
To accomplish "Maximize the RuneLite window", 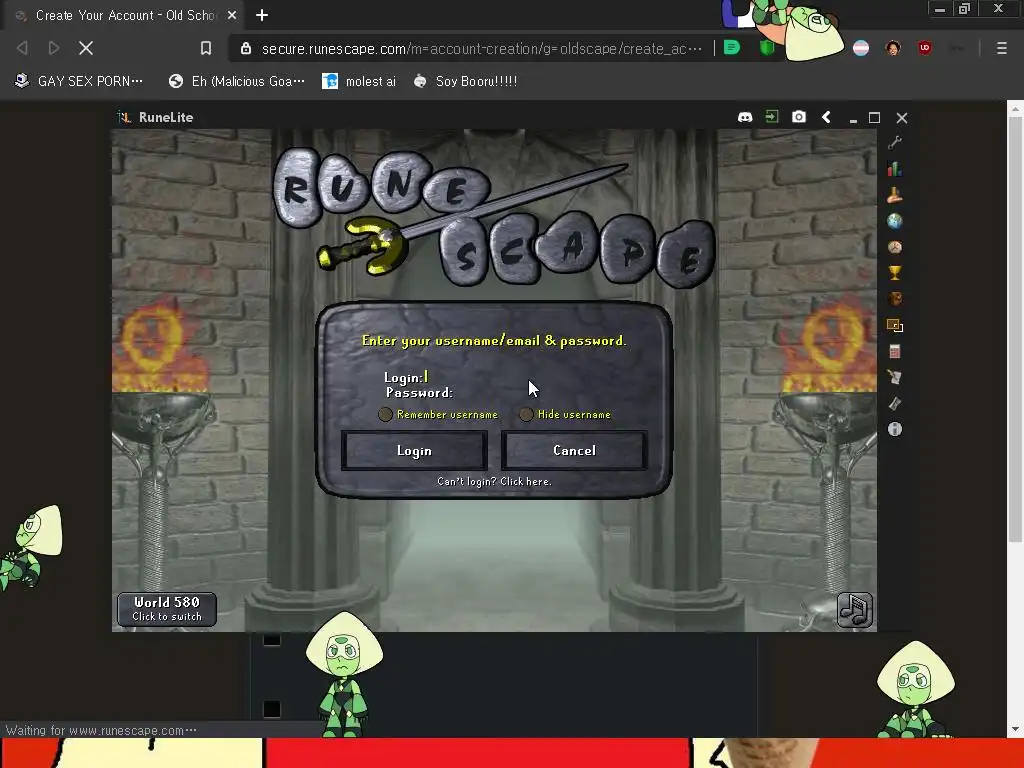I will coord(874,118).
